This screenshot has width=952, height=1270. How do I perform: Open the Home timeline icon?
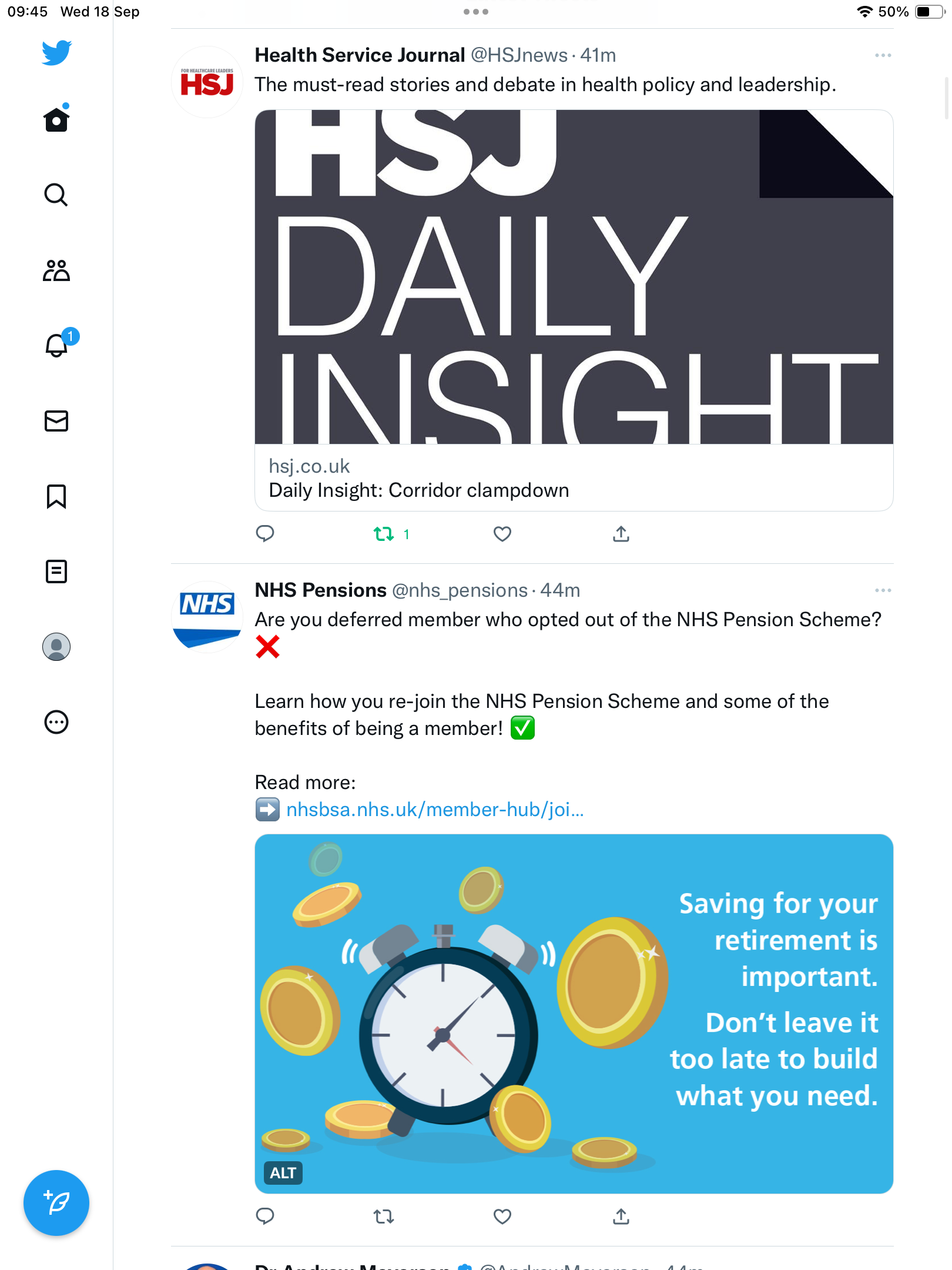[56, 119]
